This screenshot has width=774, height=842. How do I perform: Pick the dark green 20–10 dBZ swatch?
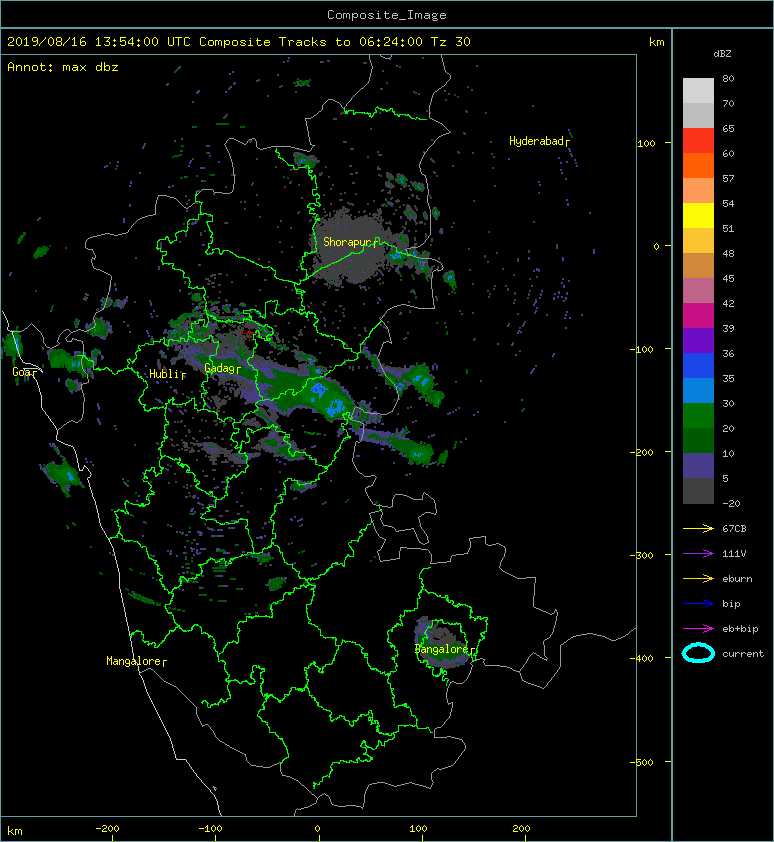(x=698, y=440)
